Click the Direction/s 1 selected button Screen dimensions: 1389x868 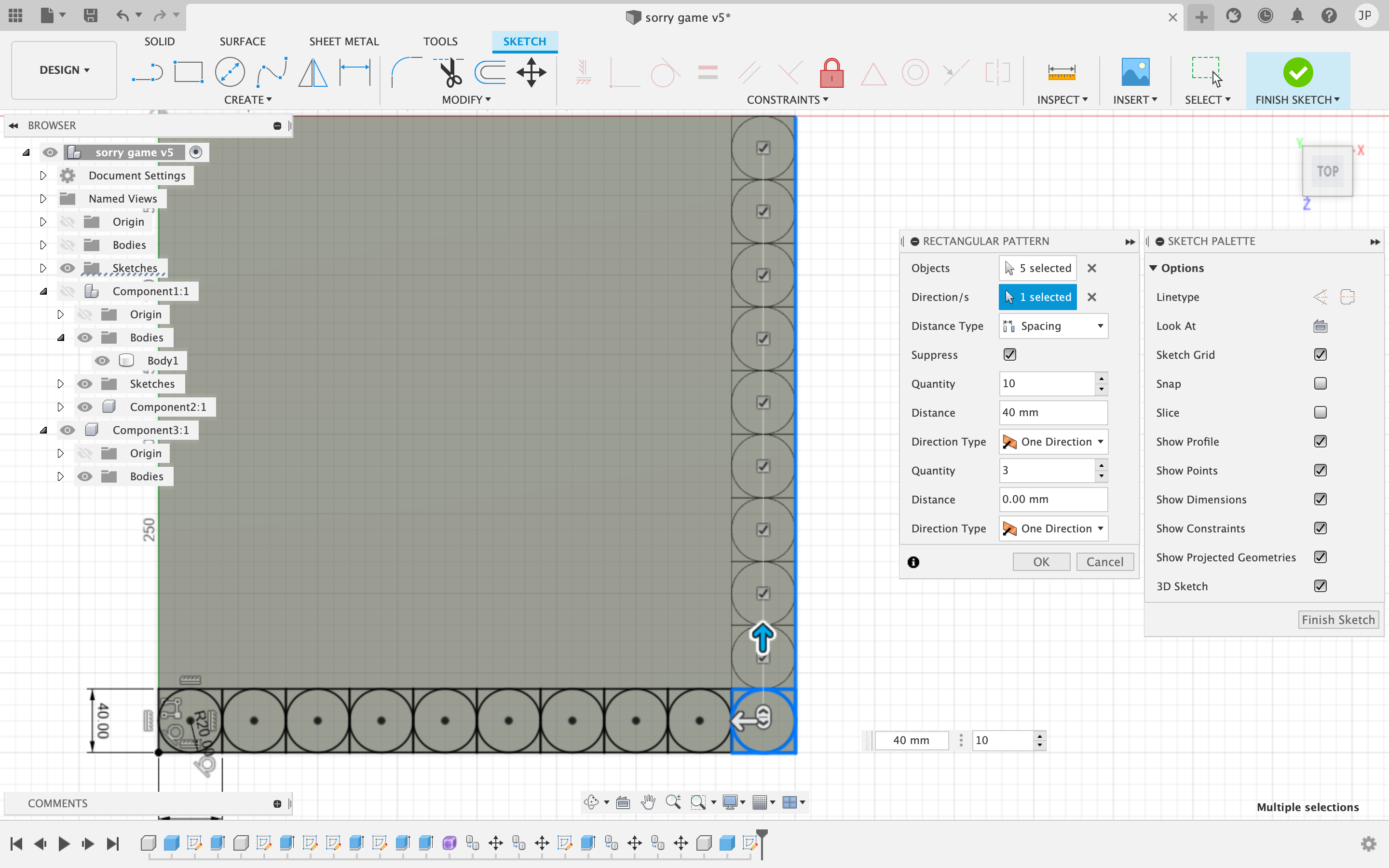pos(1038,297)
